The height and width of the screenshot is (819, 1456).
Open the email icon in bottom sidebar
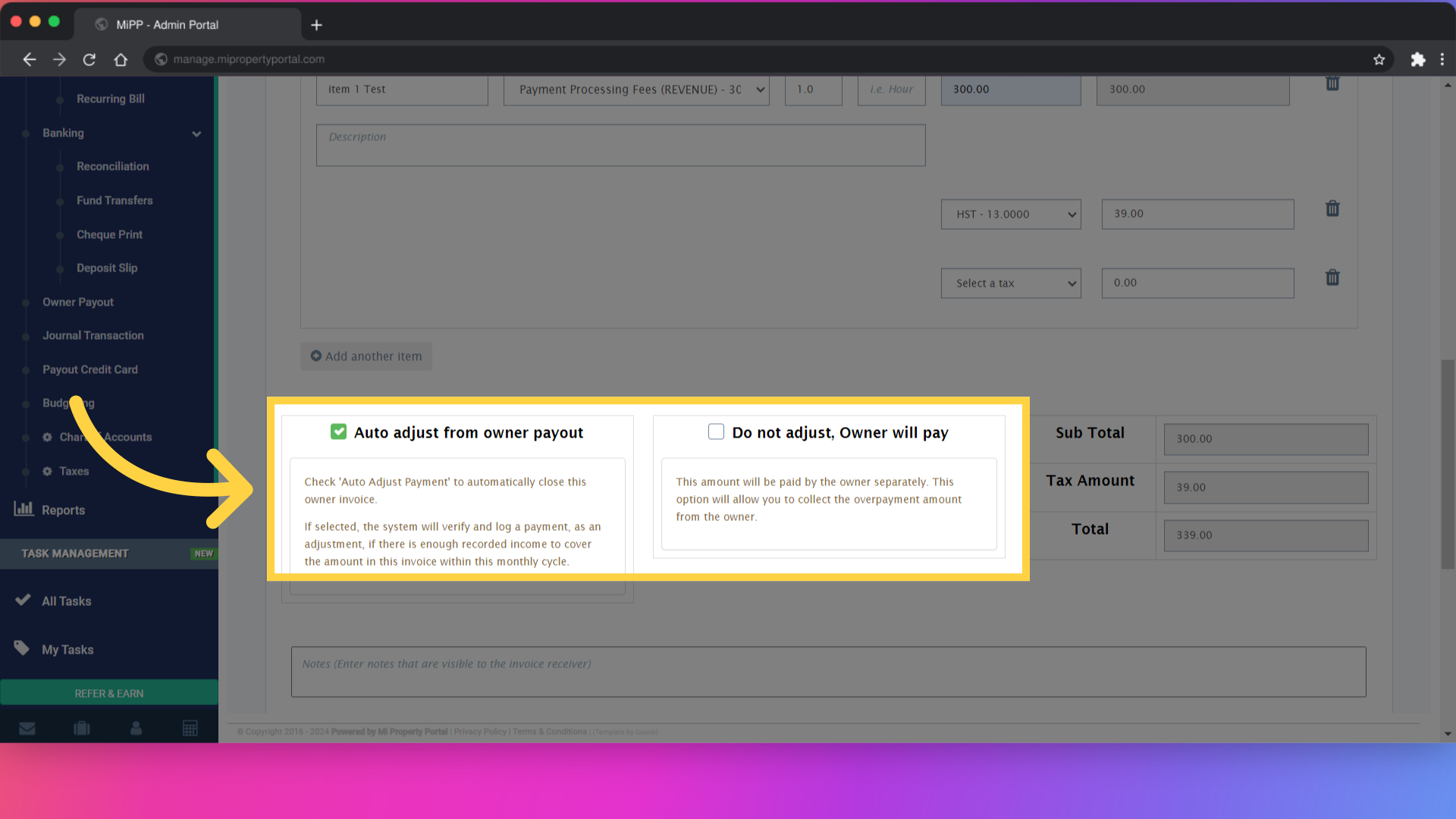click(27, 727)
